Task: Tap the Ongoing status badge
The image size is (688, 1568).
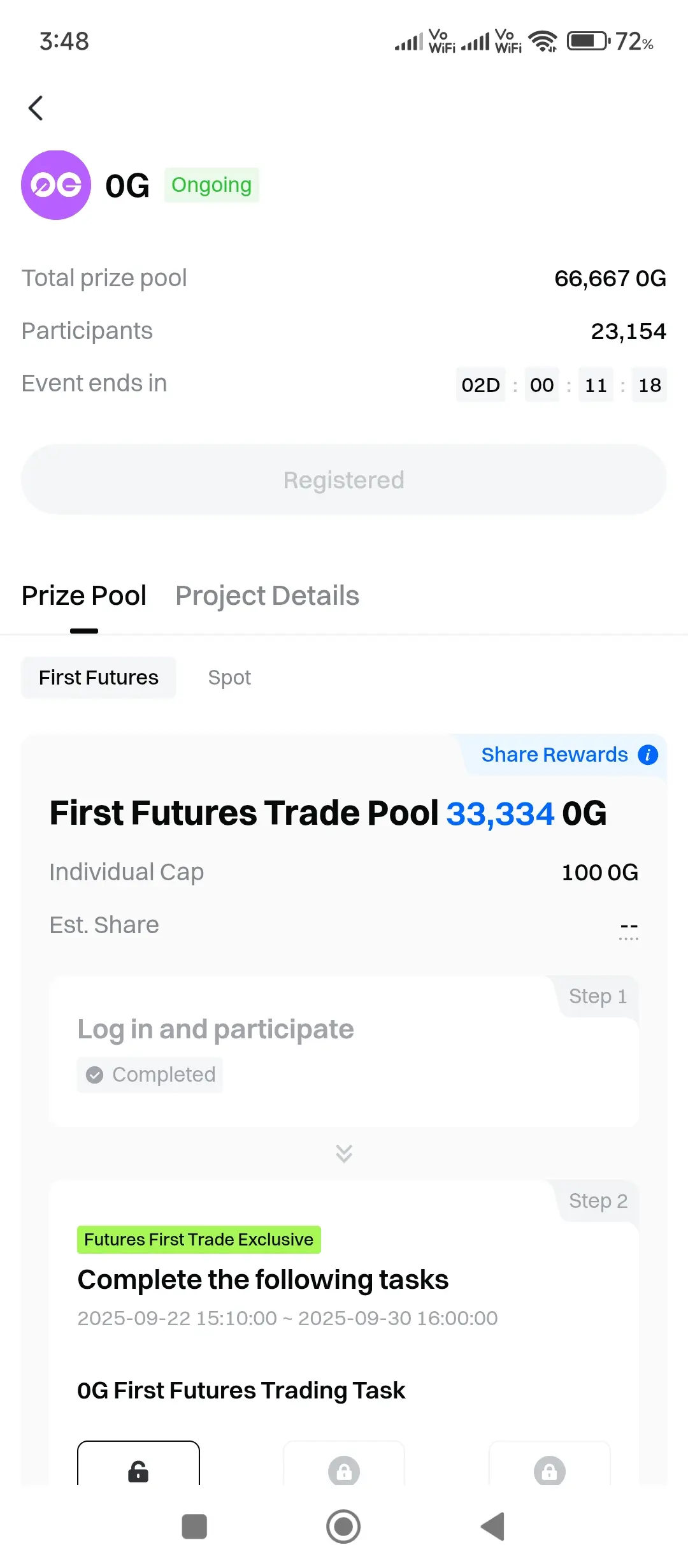Action: click(x=211, y=185)
